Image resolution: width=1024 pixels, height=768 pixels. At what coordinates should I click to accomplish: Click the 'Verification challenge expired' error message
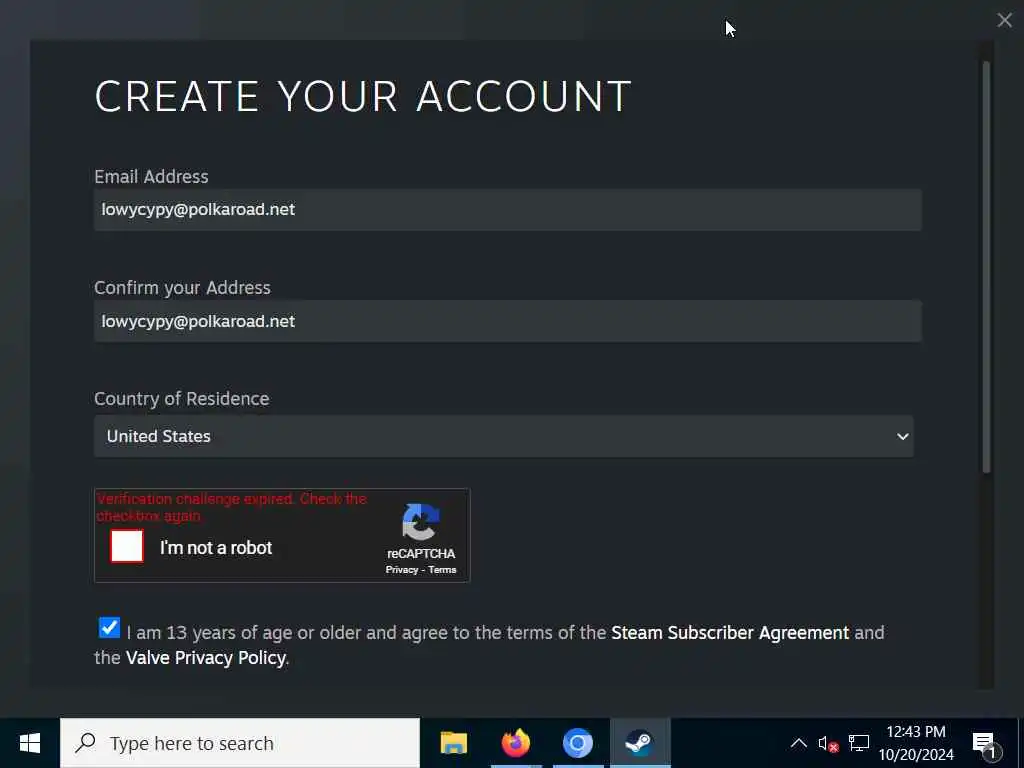click(x=232, y=507)
